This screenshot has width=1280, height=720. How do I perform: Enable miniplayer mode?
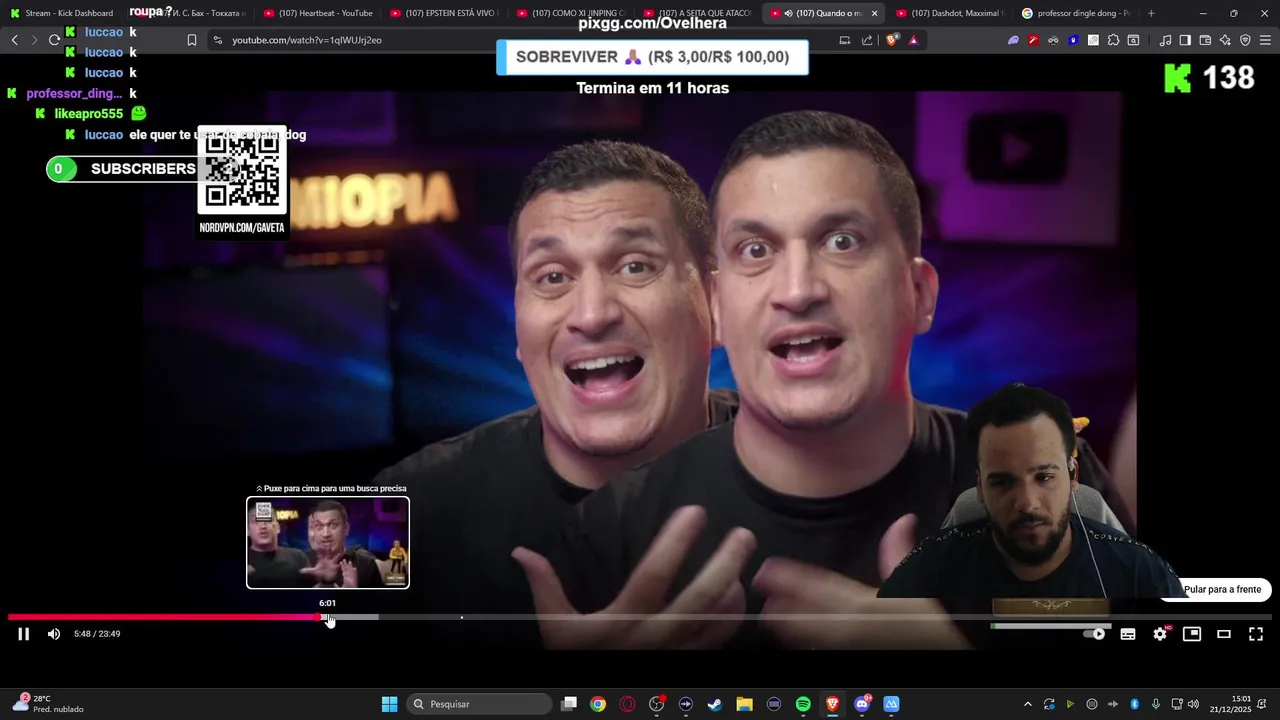[x=1192, y=634]
